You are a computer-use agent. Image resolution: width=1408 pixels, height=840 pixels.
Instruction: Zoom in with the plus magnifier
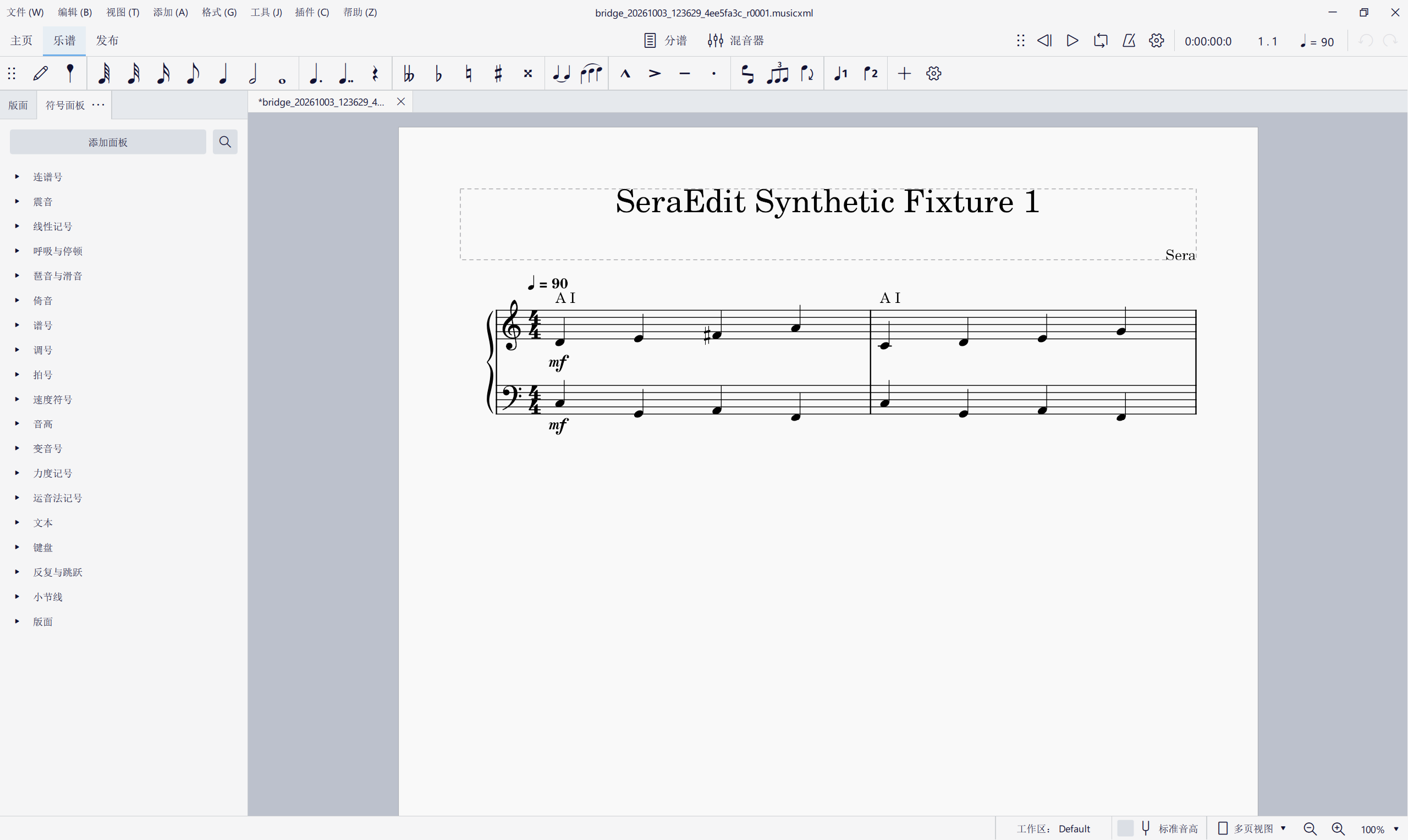[x=1338, y=828]
